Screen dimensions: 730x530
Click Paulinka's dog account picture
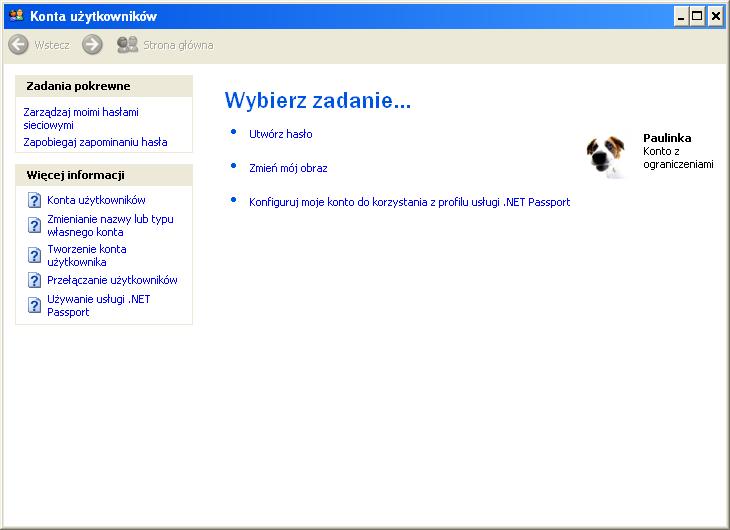pyautogui.click(x=605, y=157)
